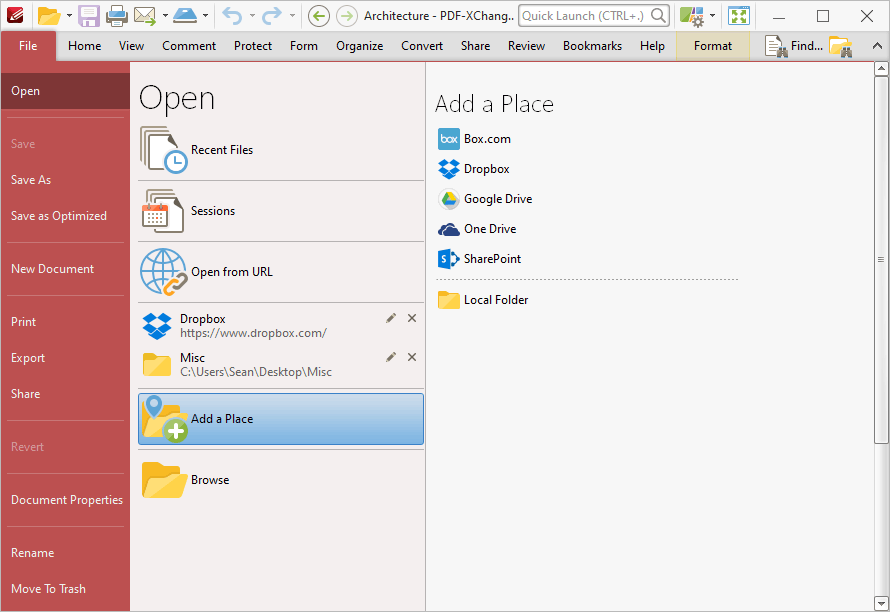
Task: Click the Undo arrow icon
Action: pyautogui.click(x=232, y=16)
